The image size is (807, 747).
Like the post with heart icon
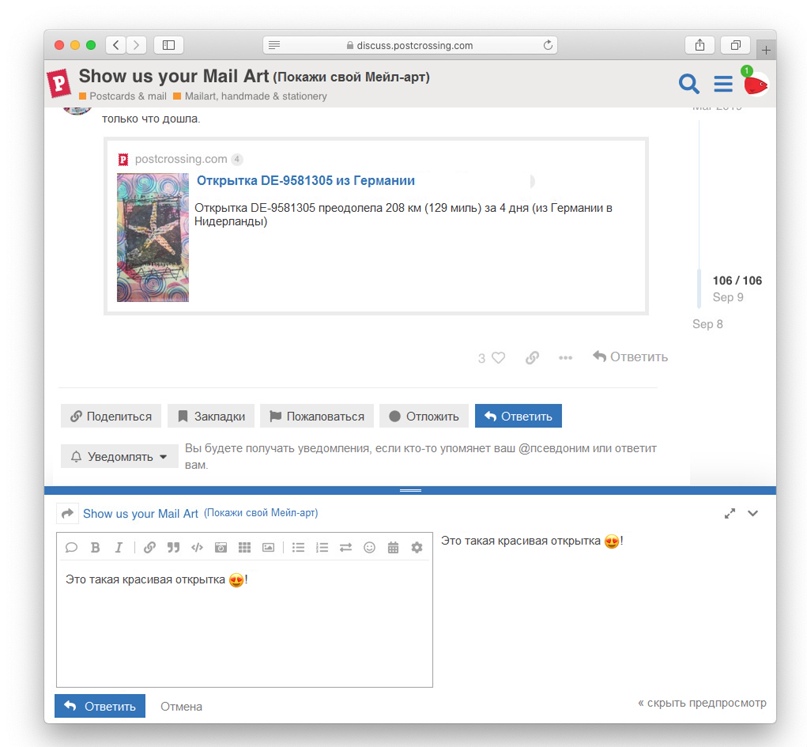(498, 357)
